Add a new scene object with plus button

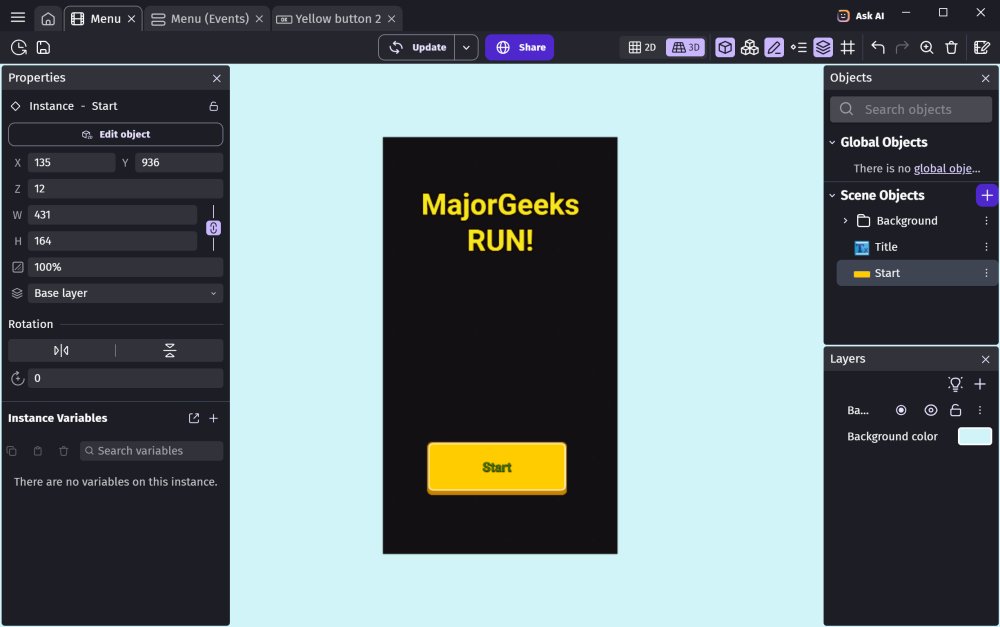(x=987, y=195)
